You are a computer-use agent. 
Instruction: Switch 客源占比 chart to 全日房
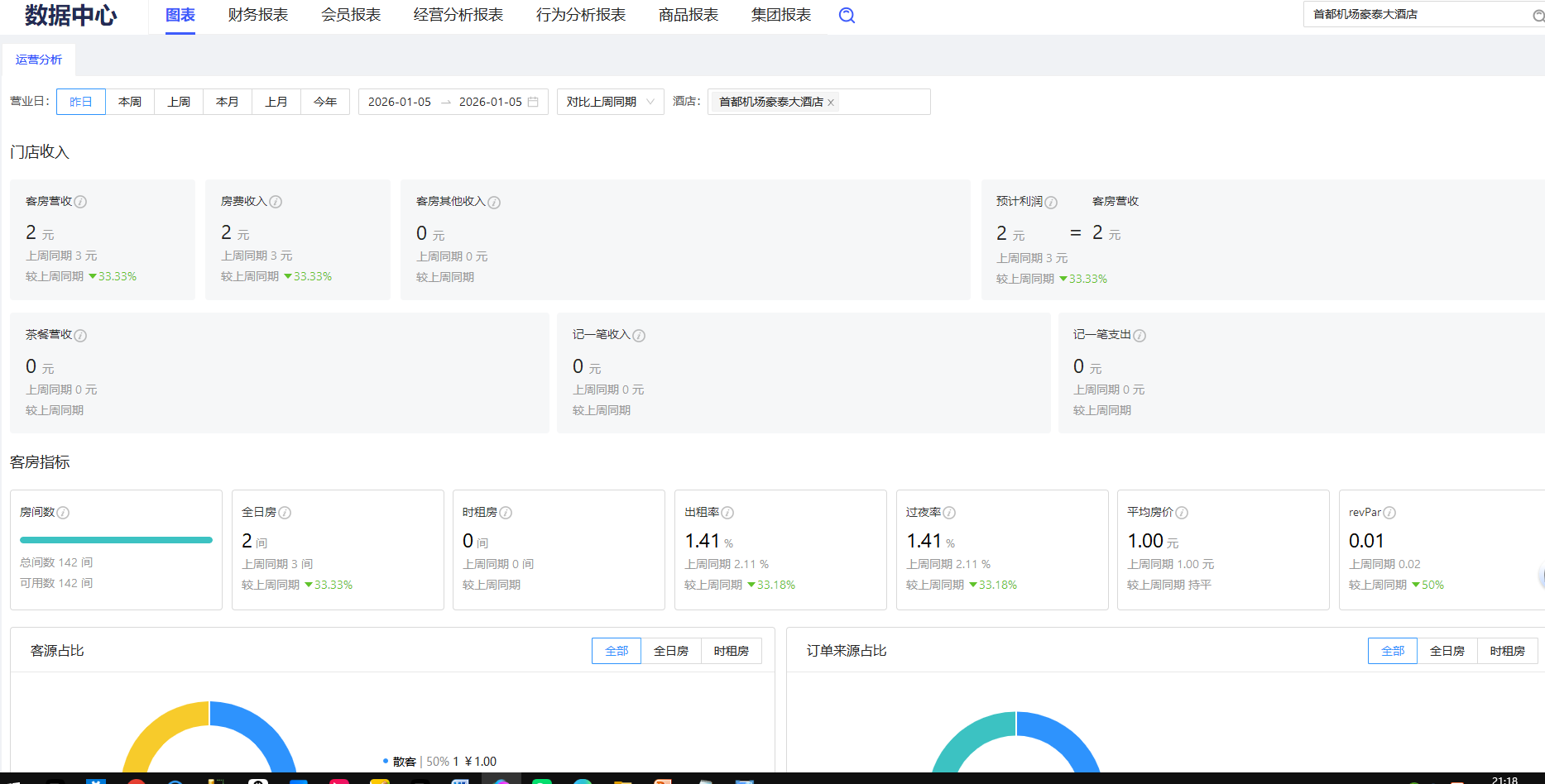click(670, 651)
